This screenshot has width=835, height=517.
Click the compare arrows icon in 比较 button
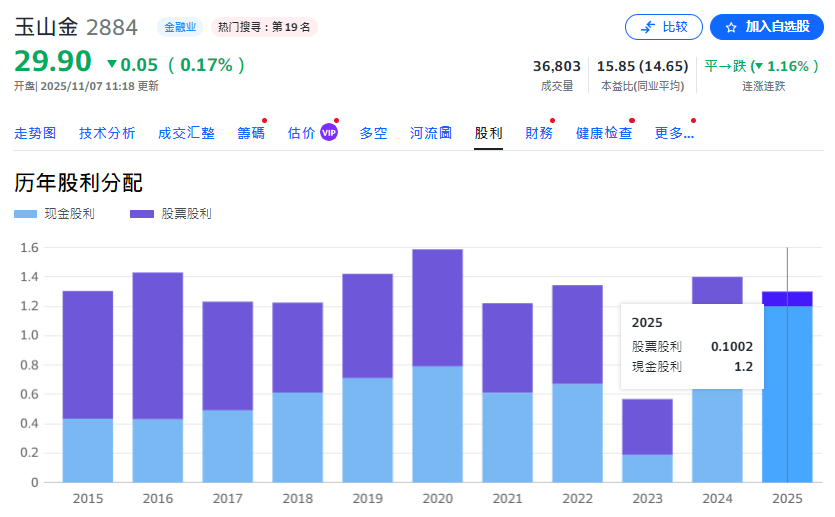point(648,27)
